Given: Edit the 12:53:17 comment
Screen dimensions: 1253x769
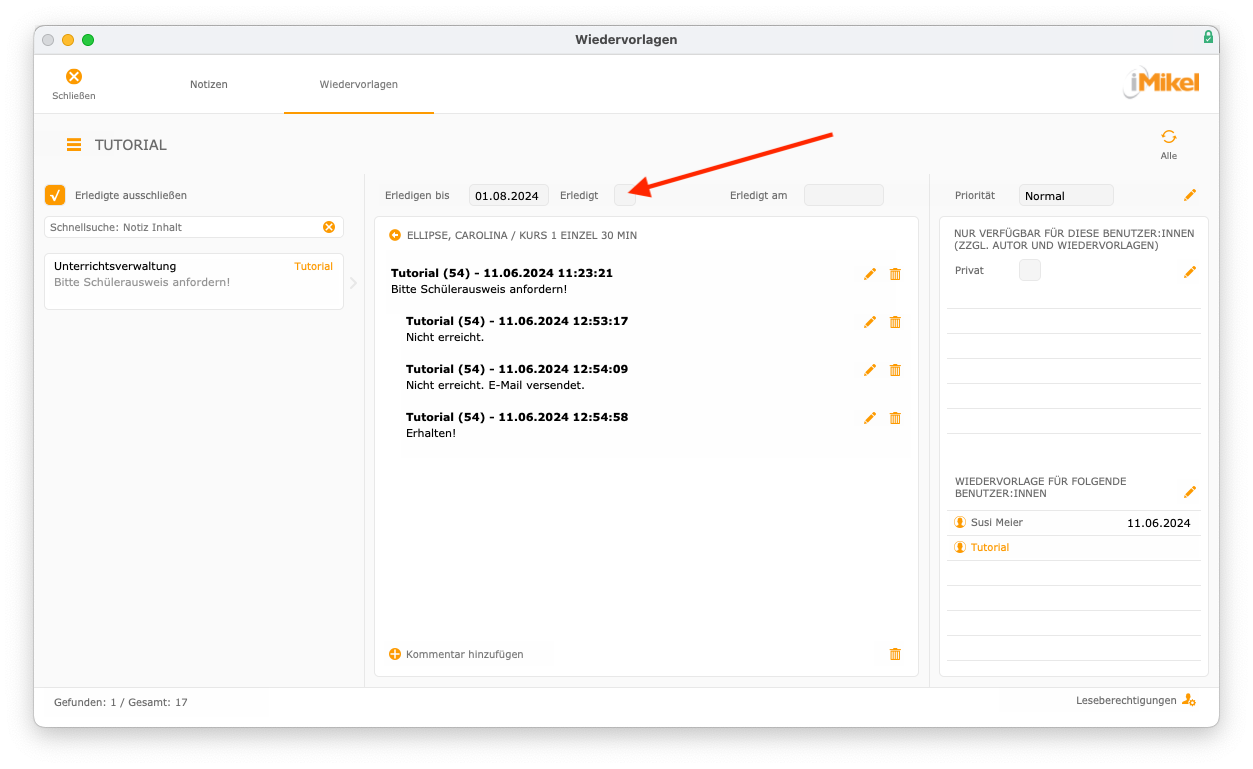Looking at the screenshot, I should pos(870,322).
